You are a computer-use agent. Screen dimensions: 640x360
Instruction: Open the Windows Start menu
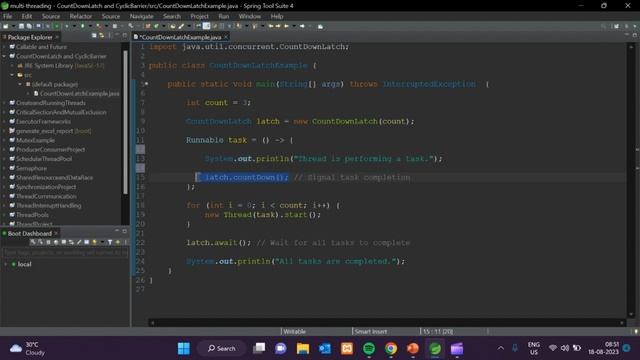[184, 349]
